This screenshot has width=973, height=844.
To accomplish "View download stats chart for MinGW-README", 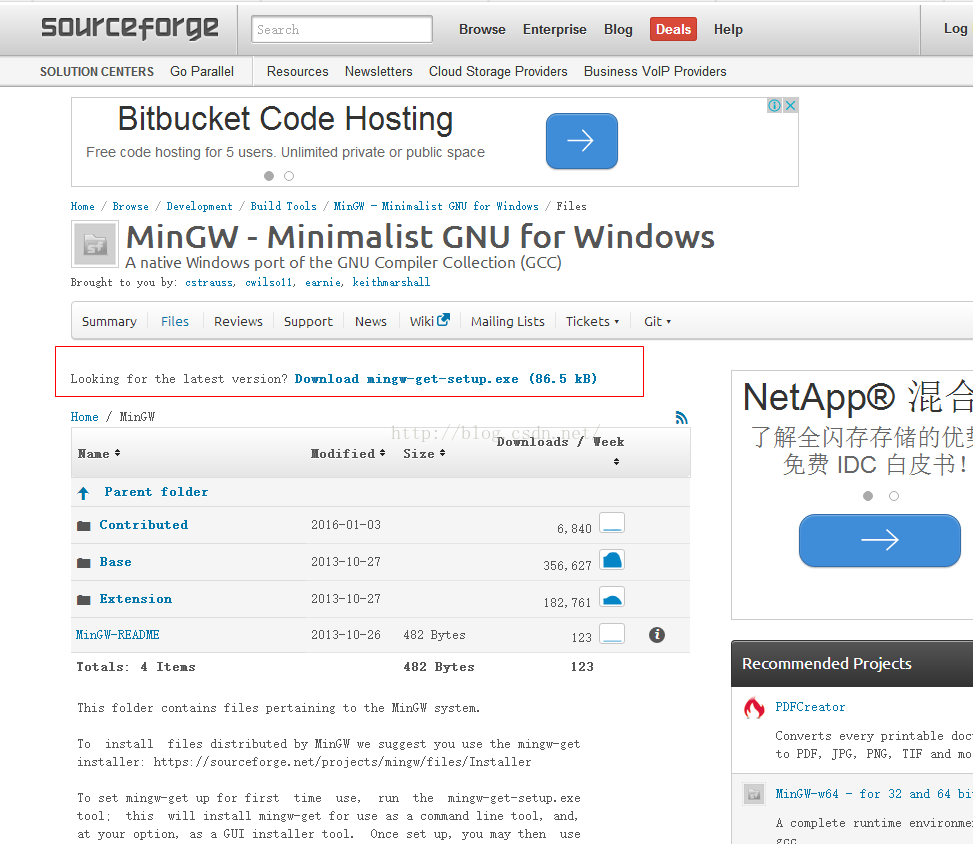I will point(612,634).
